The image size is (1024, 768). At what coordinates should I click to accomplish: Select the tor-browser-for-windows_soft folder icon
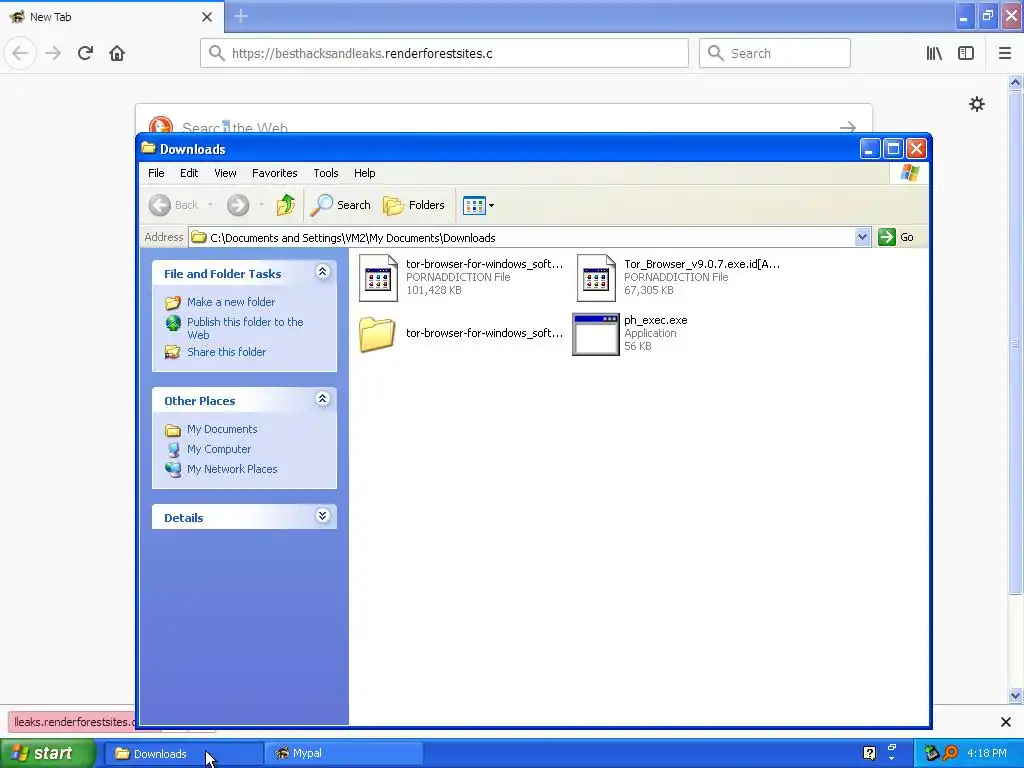tap(377, 334)
